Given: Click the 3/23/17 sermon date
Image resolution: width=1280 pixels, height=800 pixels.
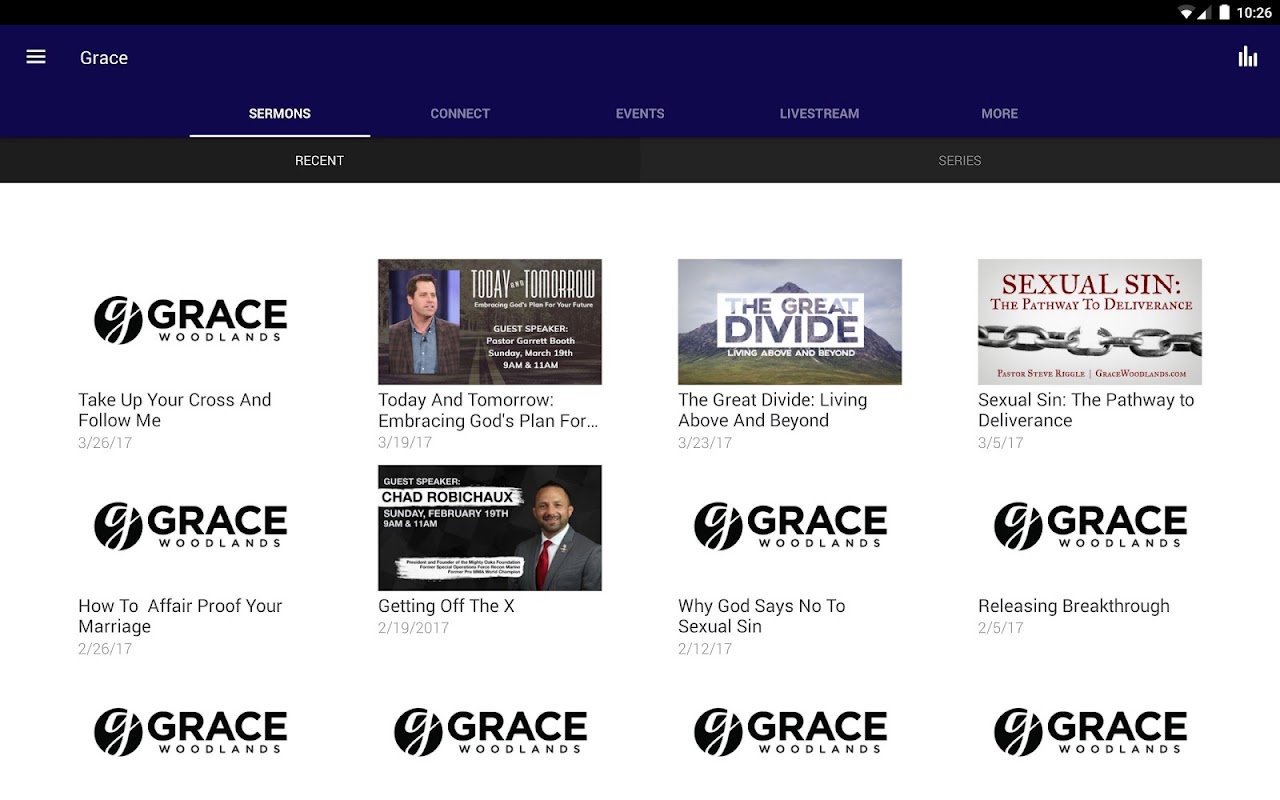Looking at the screenshot, I should click(705, 443).
